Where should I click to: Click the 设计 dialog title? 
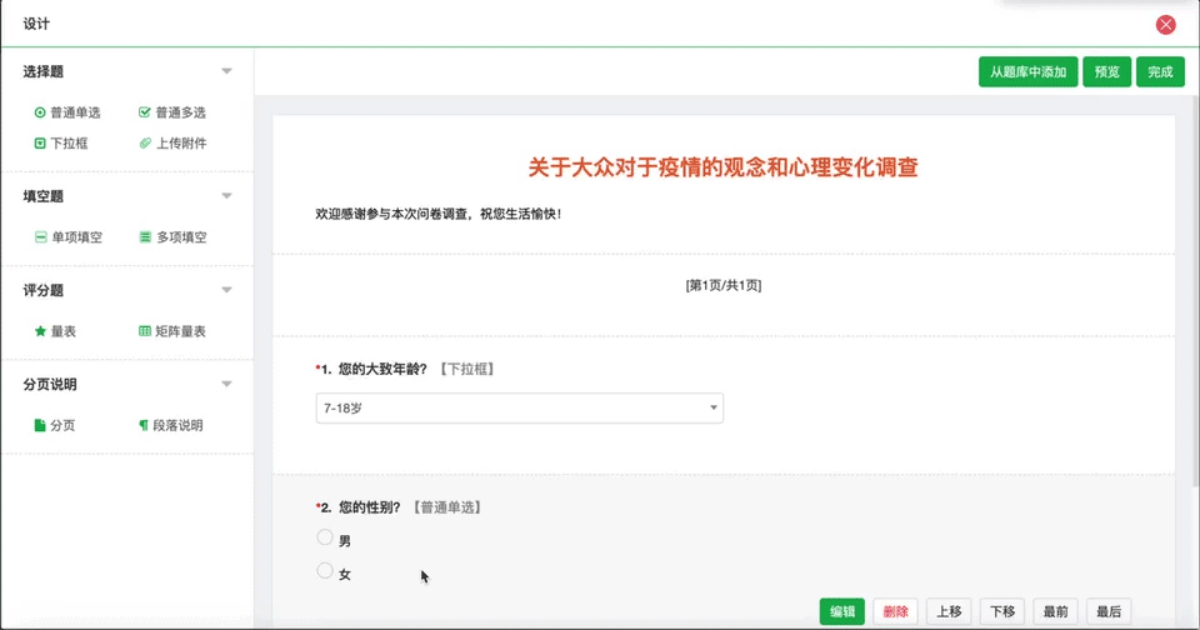pyautogui.click(x=36, y=24)
